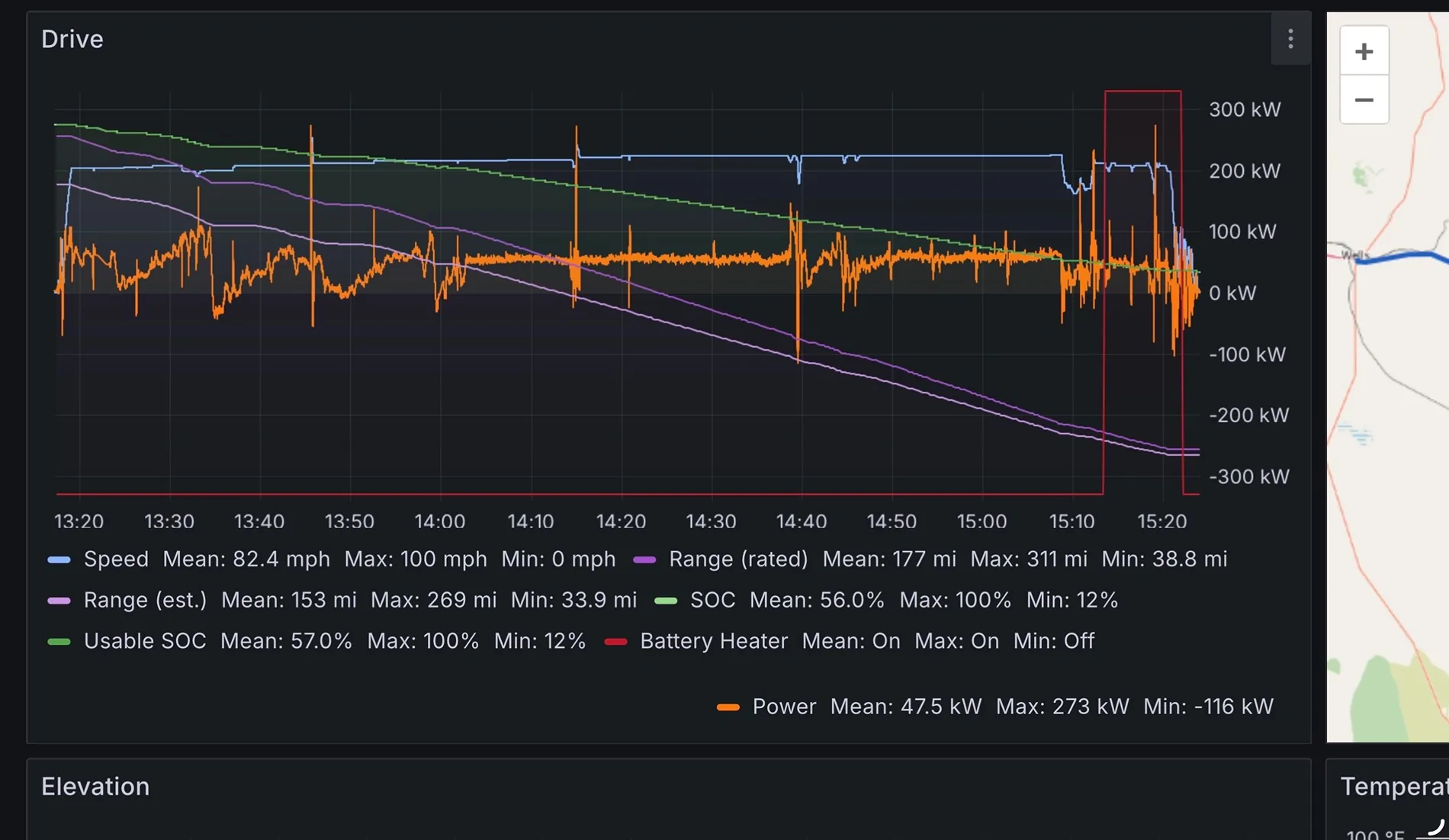Viewport: 1449px width, 840px height.
Task: Open the Temperature panel title
Action: pos(1394,787)
